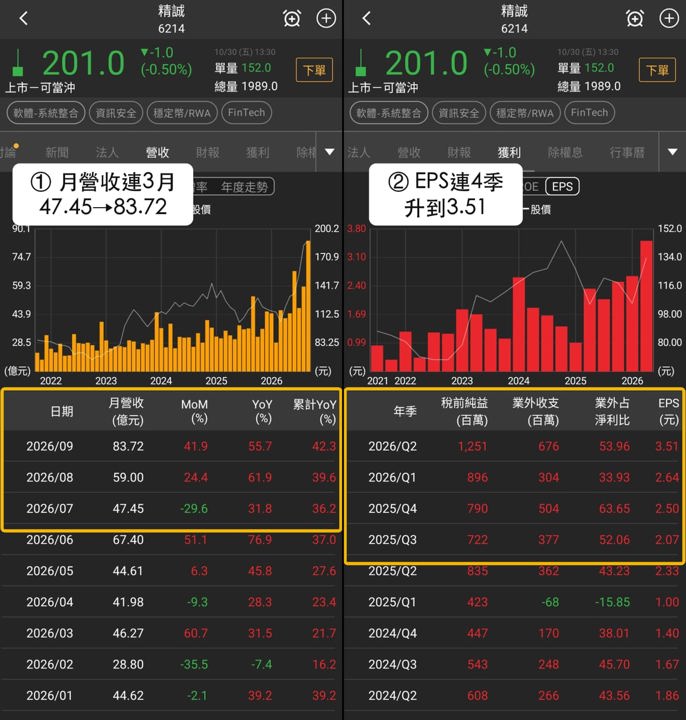
Task: Select the 軟體-系統整合 tag in right panel
Action: tap(388, 113)
